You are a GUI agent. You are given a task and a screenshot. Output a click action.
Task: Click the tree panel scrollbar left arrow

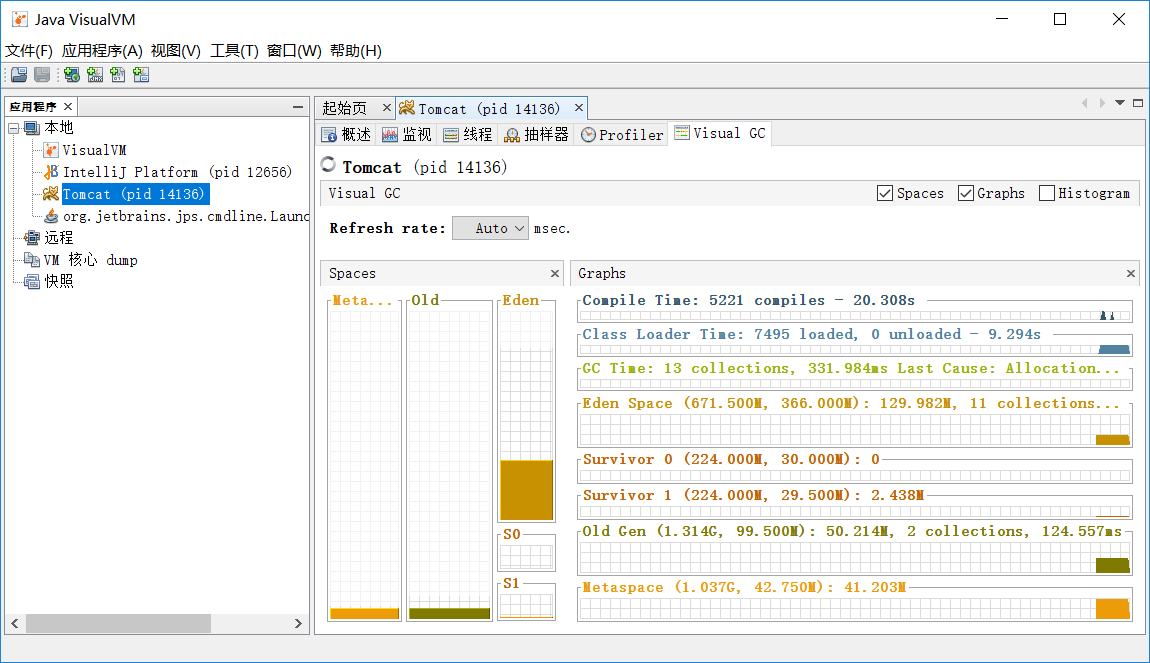tap(15, 623)
